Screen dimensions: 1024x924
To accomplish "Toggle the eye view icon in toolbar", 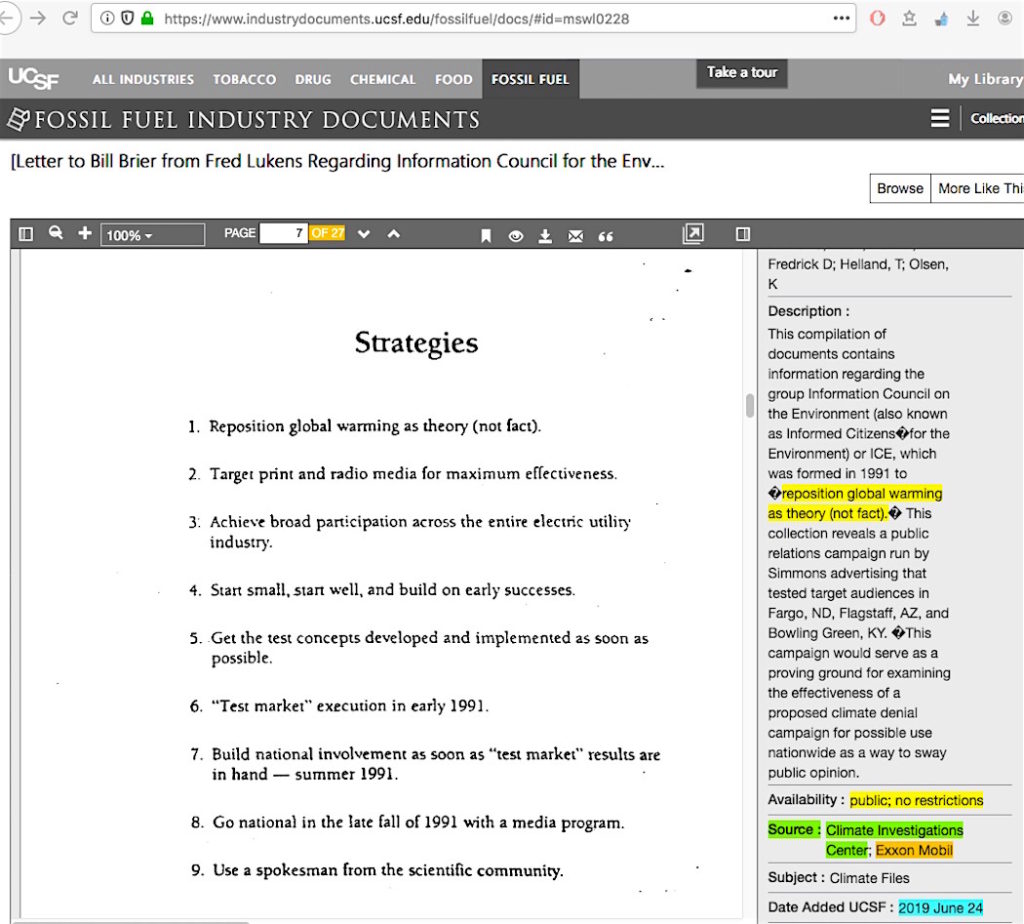I will [x=516, y=235].
